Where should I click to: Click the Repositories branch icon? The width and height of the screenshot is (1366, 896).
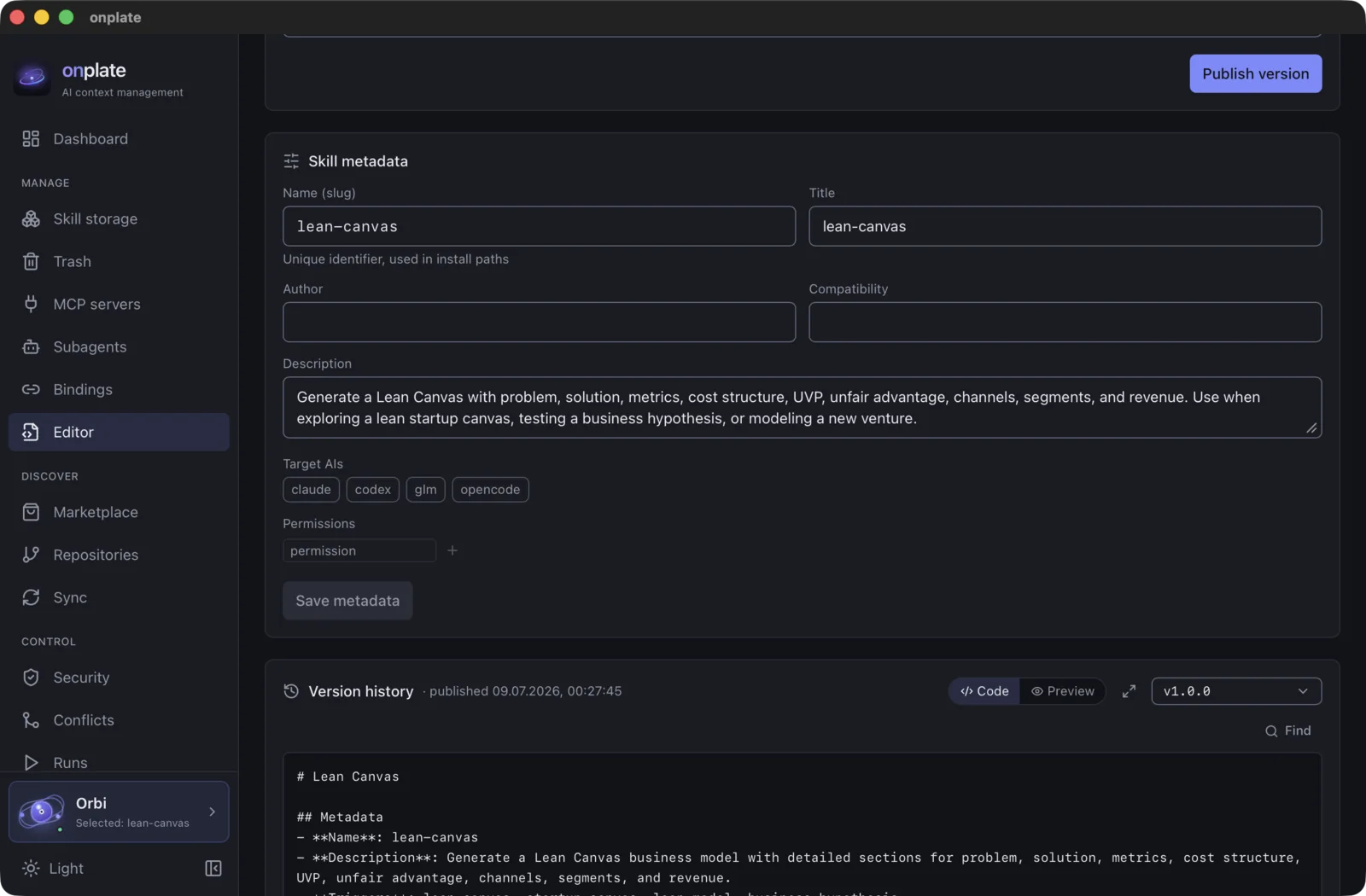[31, 555]
